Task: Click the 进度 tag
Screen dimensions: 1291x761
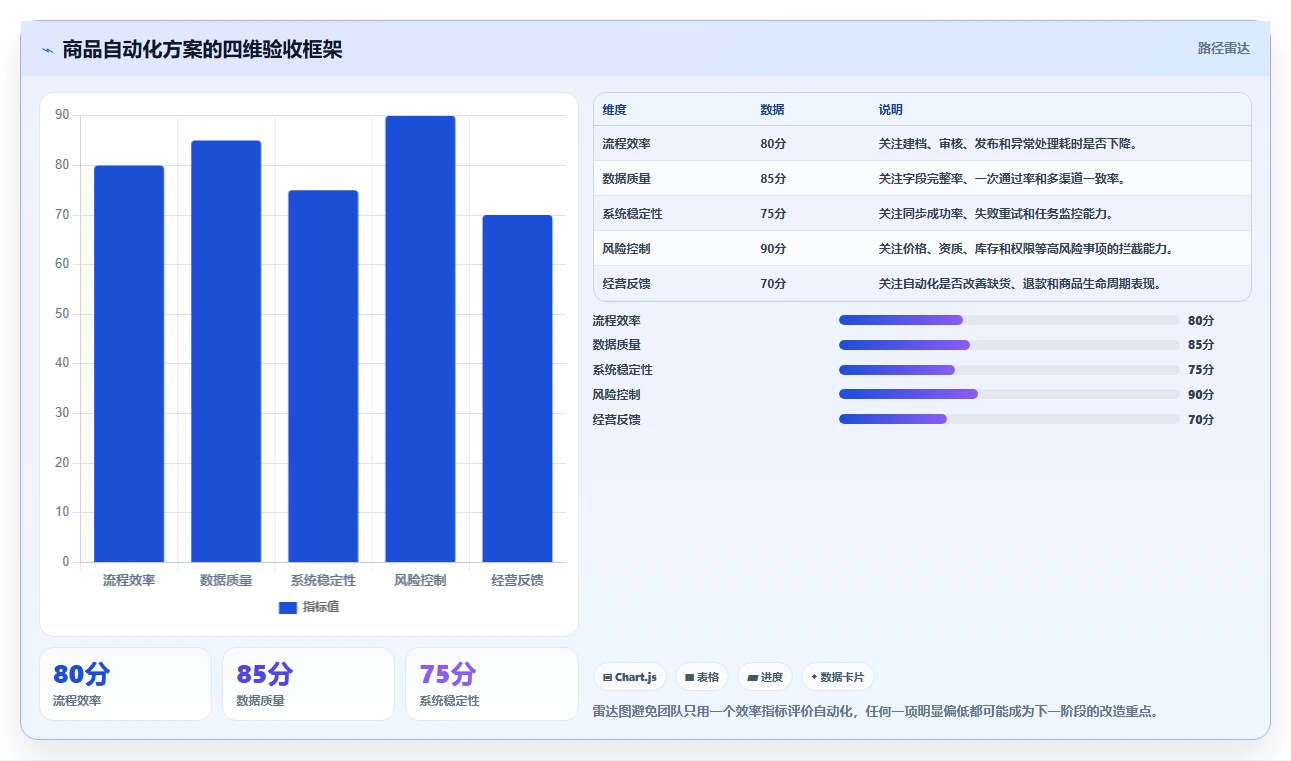Action: click(765, 677)
